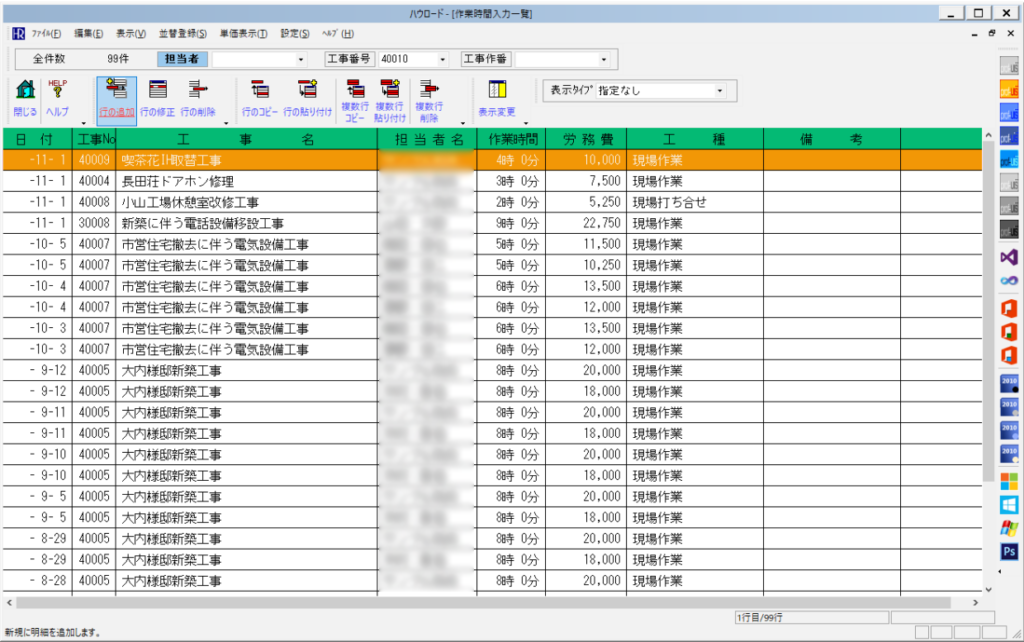The image size is (1024, 642).
Task: Open the 表示タイプ 指定なし dropdown
Action: tap(720, 91)
